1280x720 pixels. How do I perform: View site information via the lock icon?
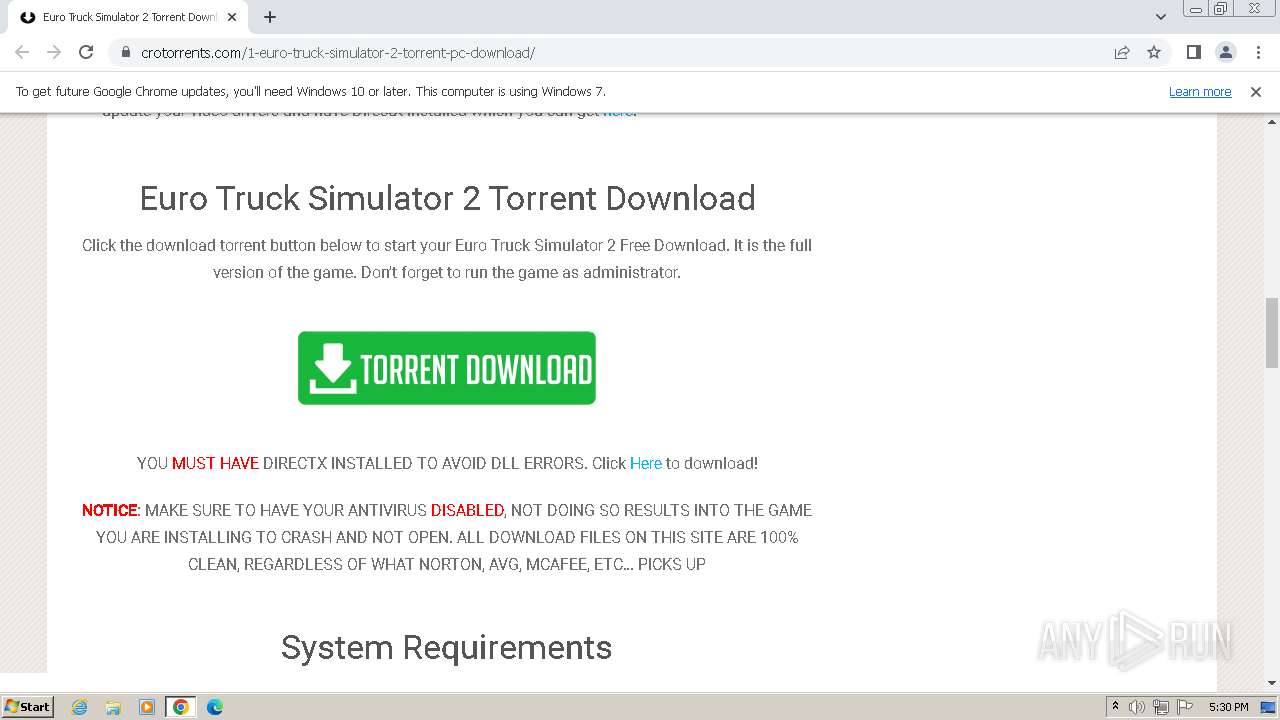tap(126, 52)
